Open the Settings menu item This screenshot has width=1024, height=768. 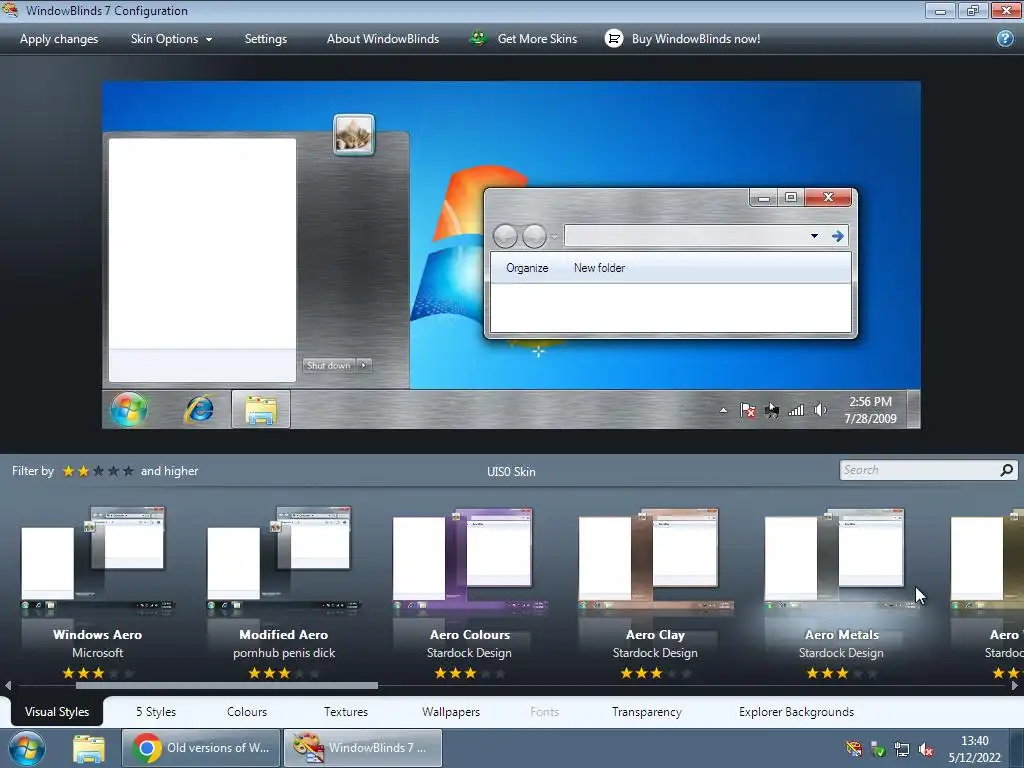pos(266,39)
